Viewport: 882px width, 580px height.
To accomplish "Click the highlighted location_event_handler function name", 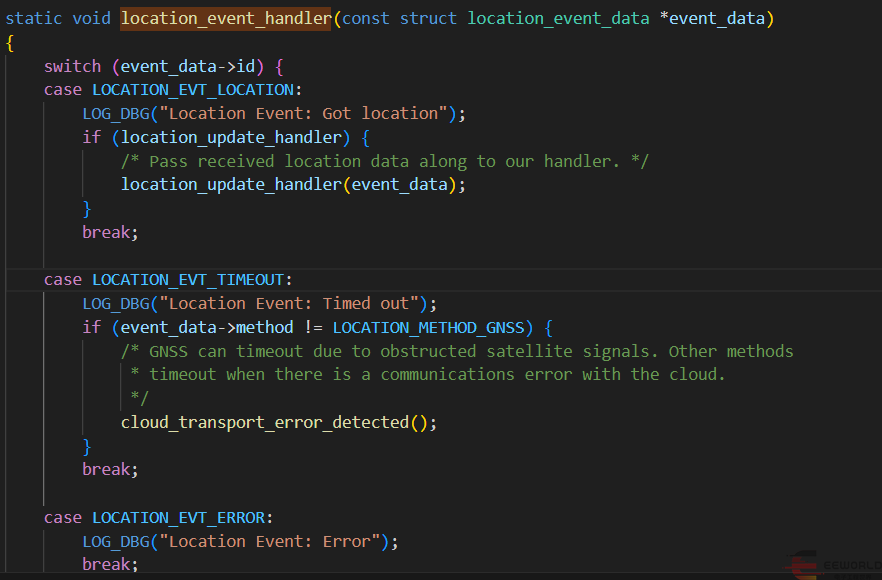I will [x=225, y=18].
